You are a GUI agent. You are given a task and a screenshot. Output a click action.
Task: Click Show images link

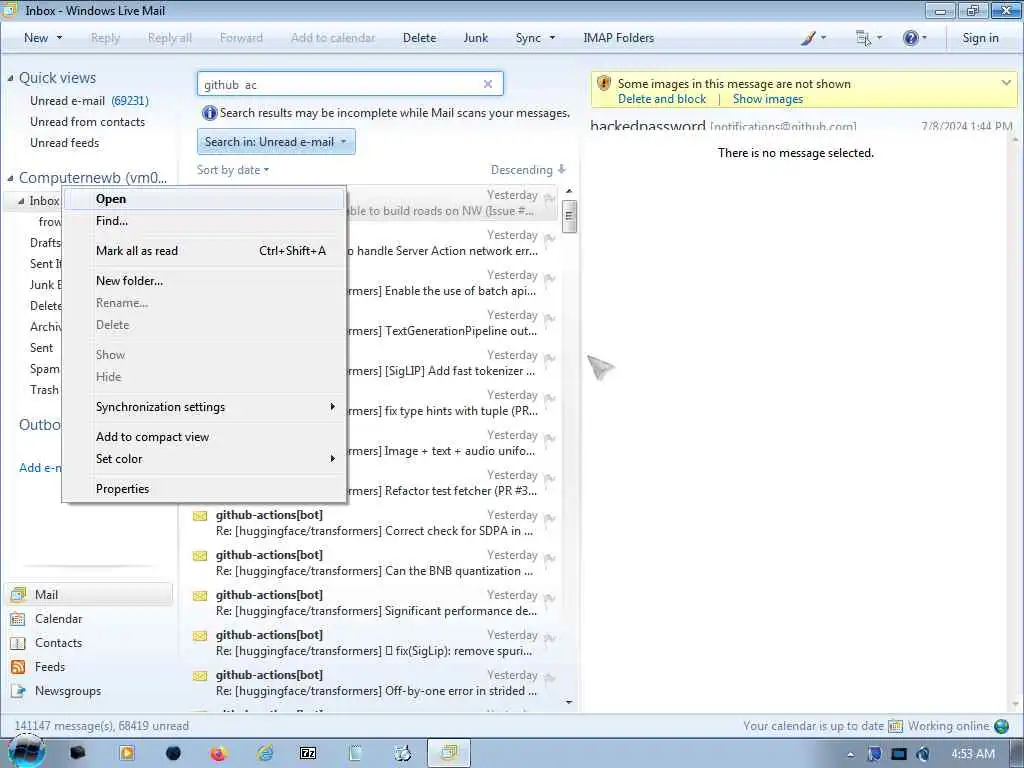tap(767, 99)
